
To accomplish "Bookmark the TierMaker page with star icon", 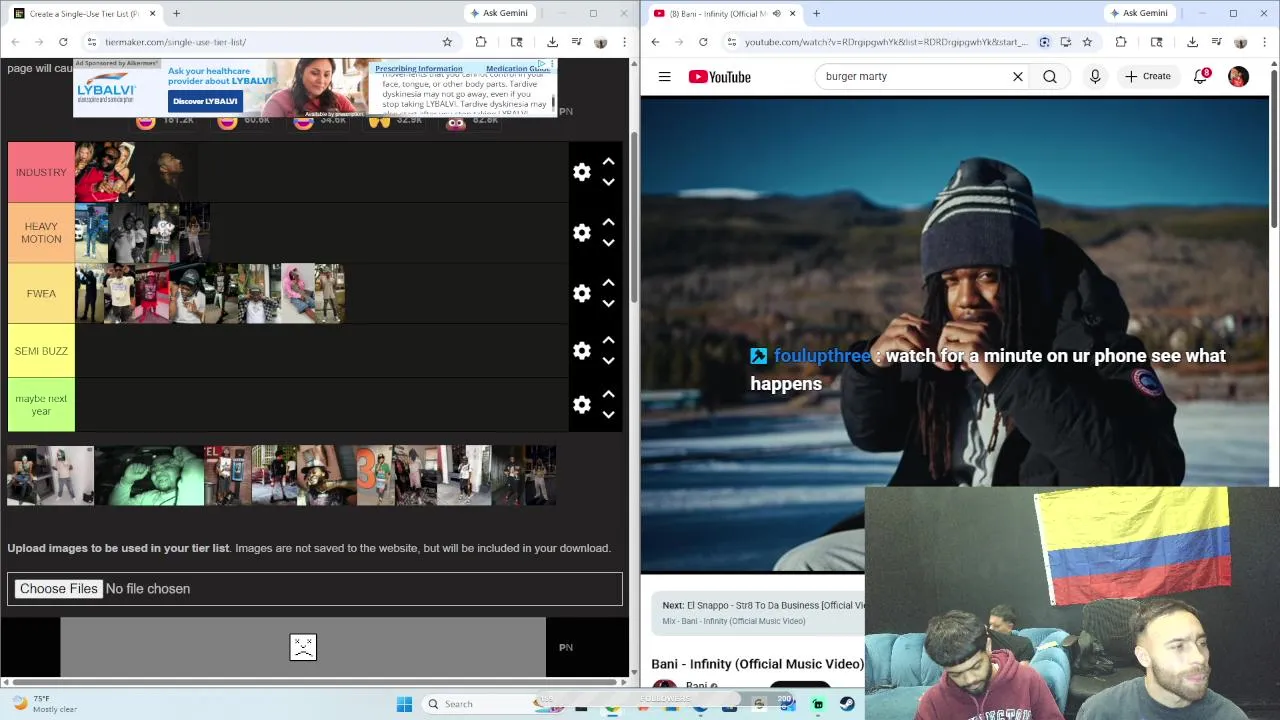I will pos(447,42).
